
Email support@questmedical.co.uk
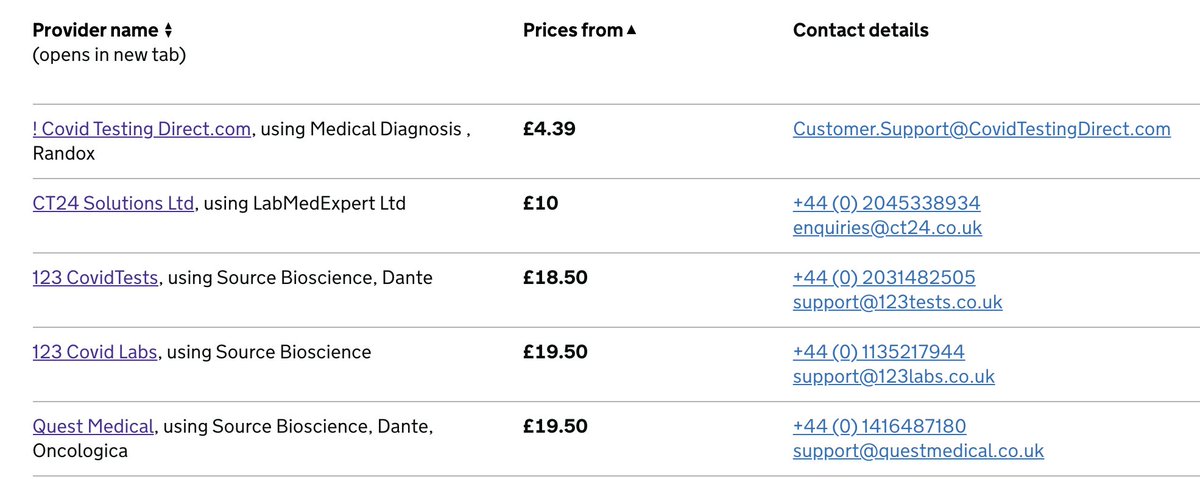(x=918, y=451)
